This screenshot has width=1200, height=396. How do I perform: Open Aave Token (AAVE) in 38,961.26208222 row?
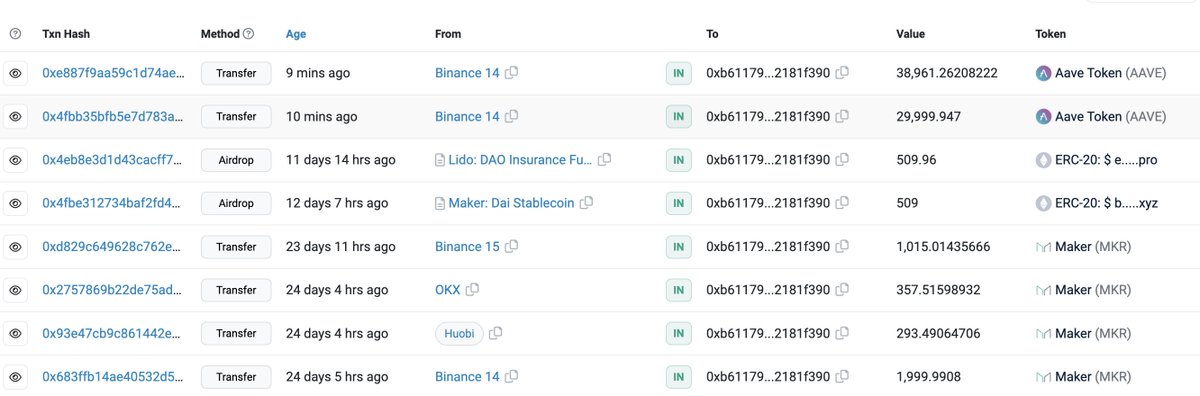click(1101, 73)
